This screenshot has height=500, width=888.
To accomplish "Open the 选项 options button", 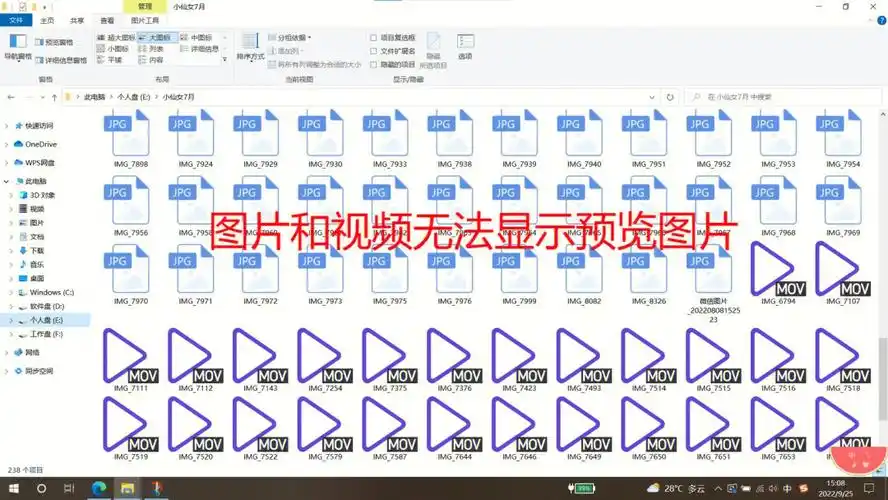I will click(465, 47).
